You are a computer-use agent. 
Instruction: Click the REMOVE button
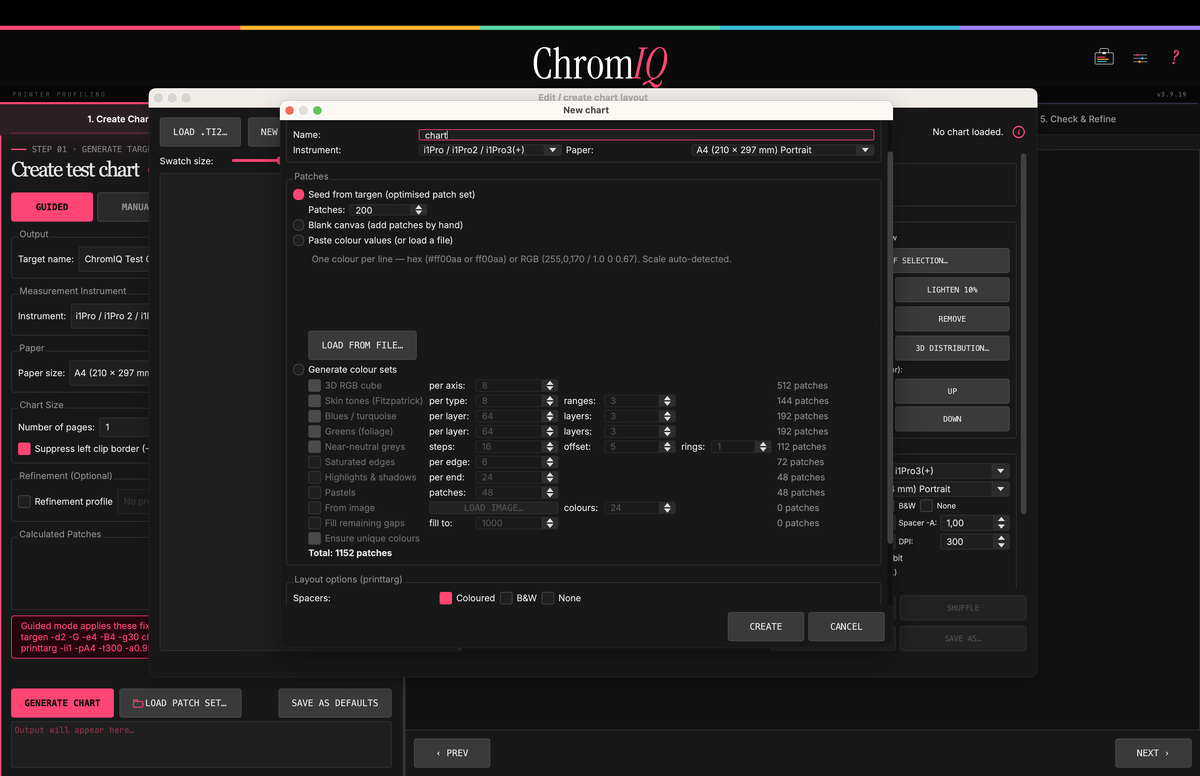(952, 319)
